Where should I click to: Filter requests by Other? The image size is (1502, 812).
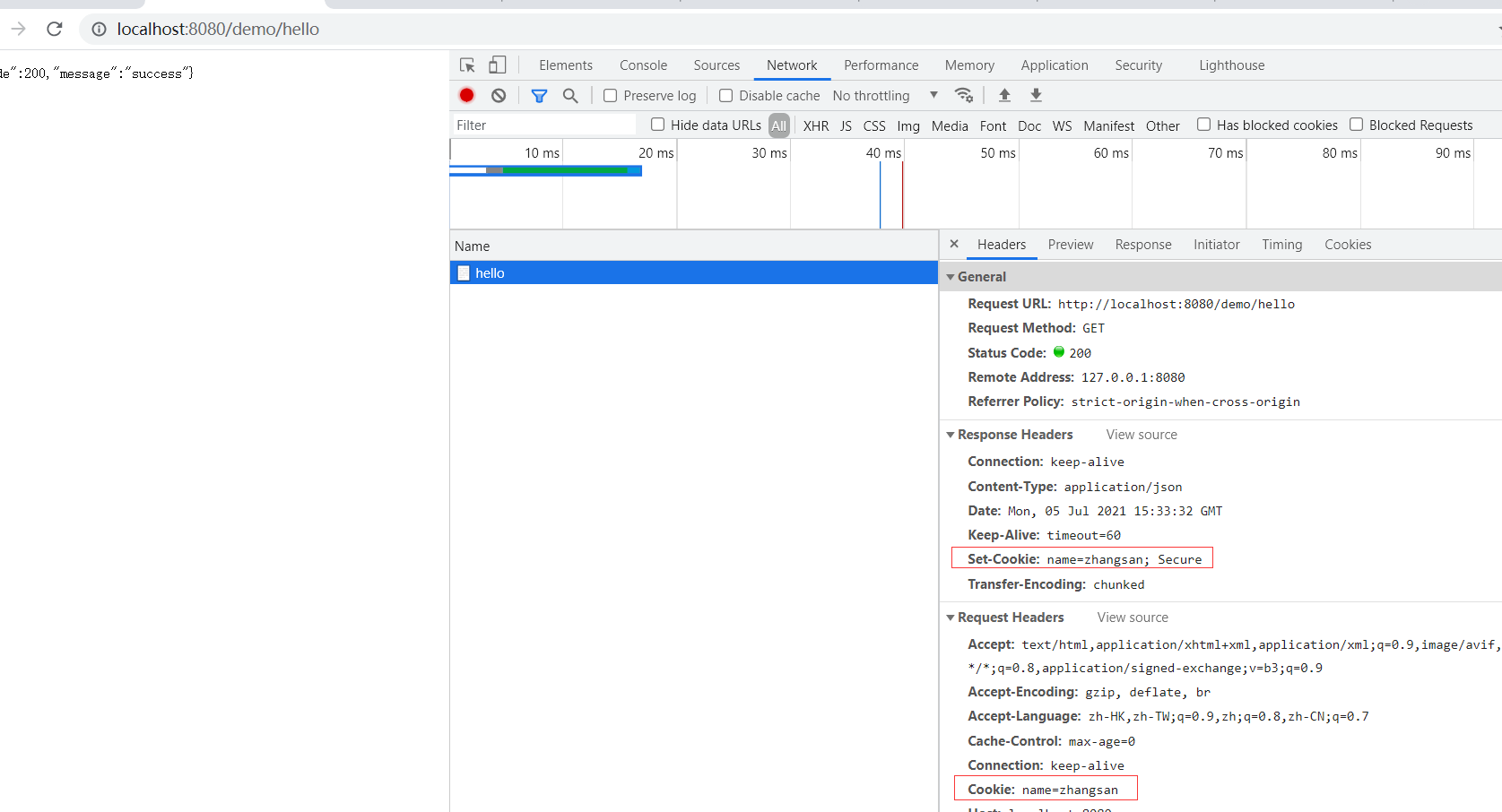[x=1162, y=126]
